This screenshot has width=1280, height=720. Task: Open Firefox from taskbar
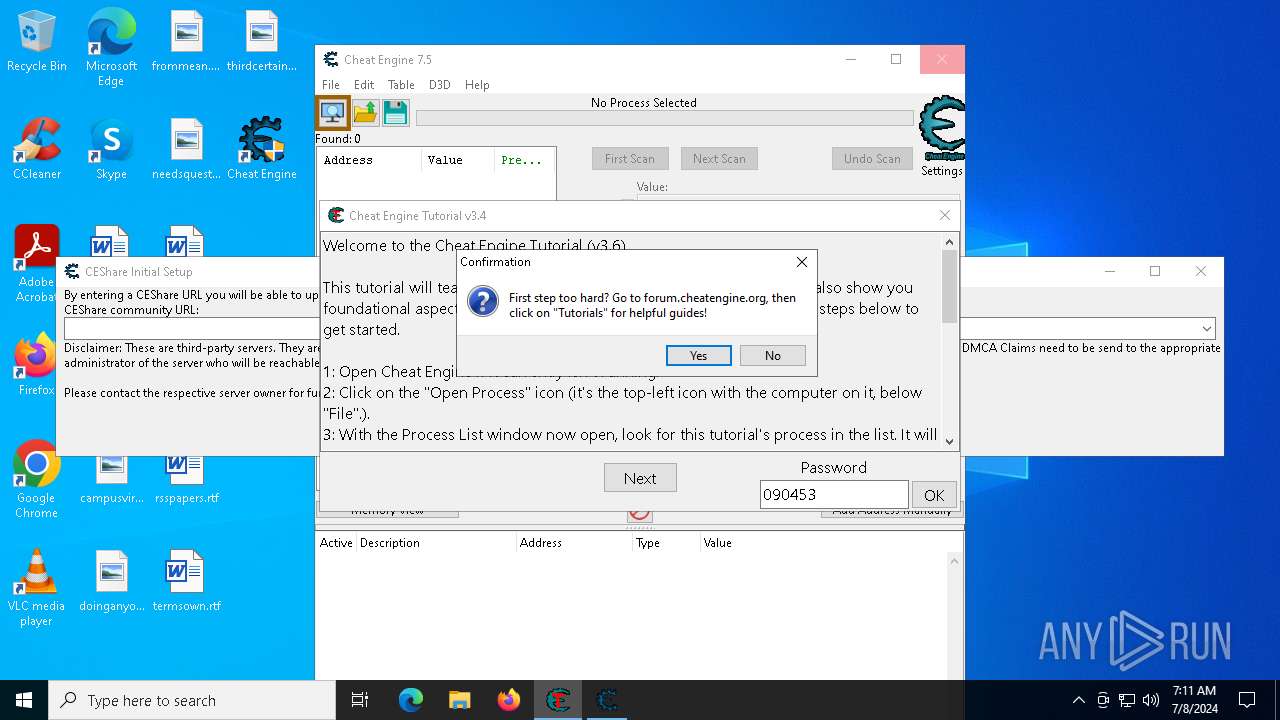[508, 700]
